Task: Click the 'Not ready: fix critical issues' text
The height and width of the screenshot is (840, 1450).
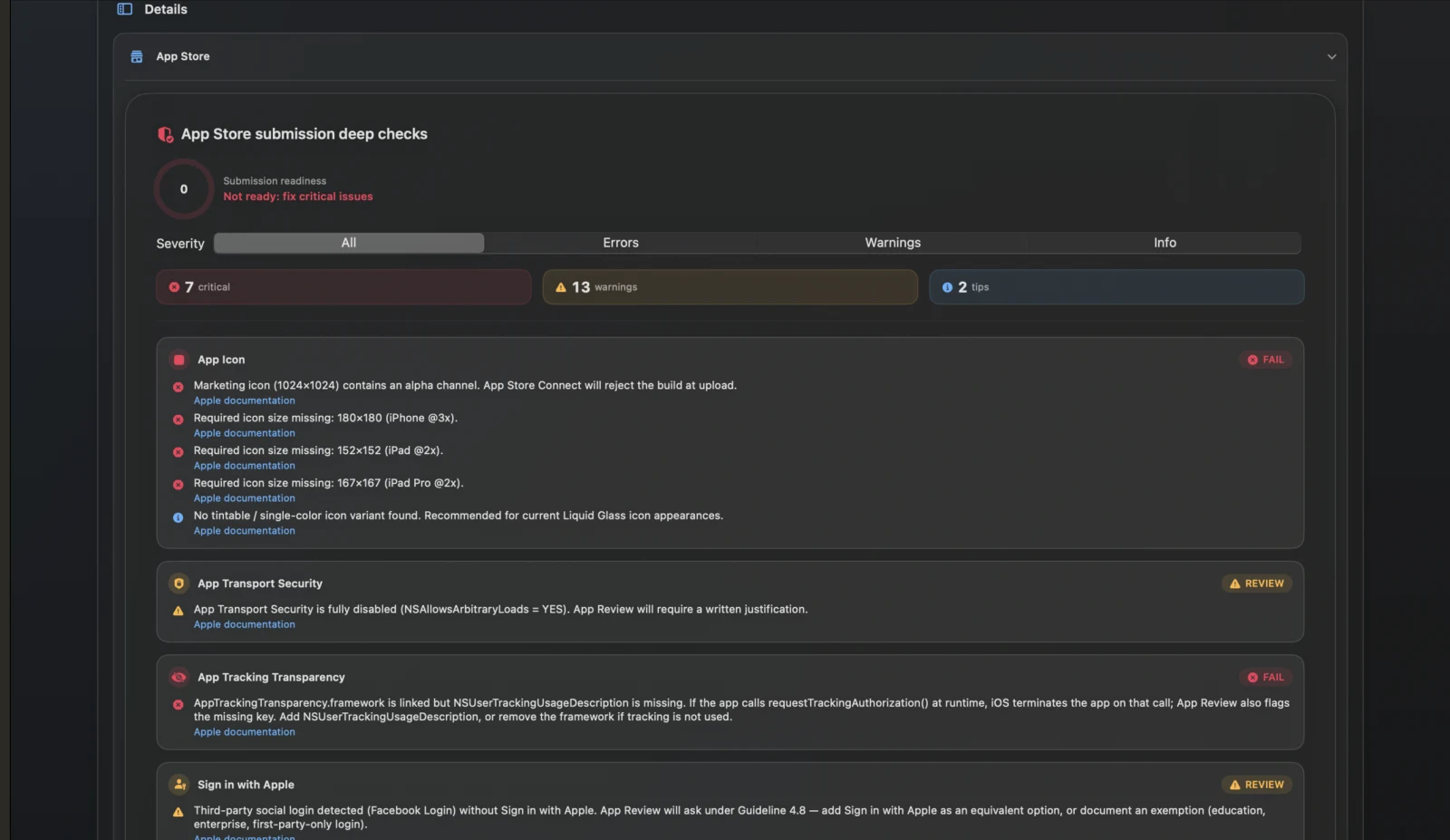Action: (x=298, y=197)
